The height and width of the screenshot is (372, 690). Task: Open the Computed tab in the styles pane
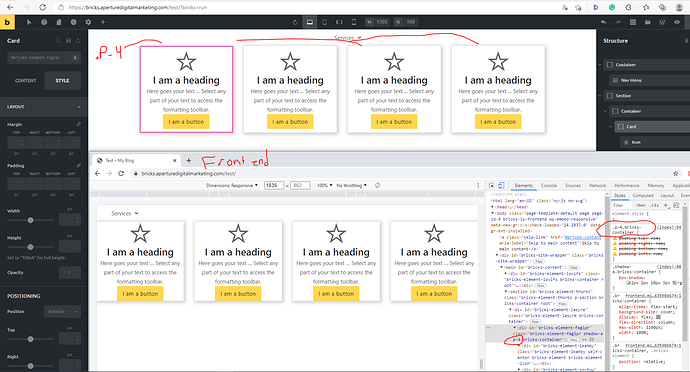coord(643,195)
